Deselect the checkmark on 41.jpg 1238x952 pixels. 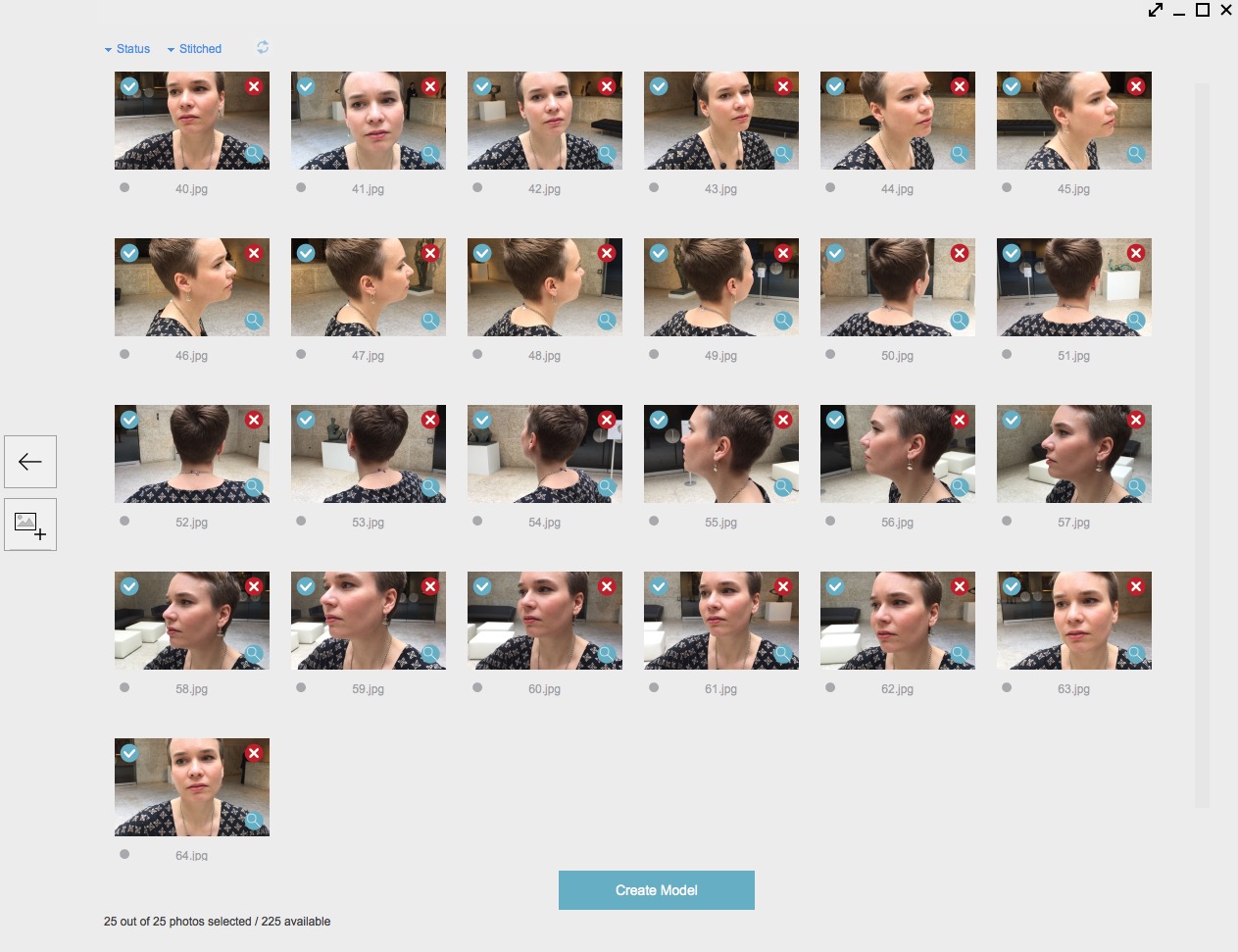pyautogui.click(x=306, y=86)
